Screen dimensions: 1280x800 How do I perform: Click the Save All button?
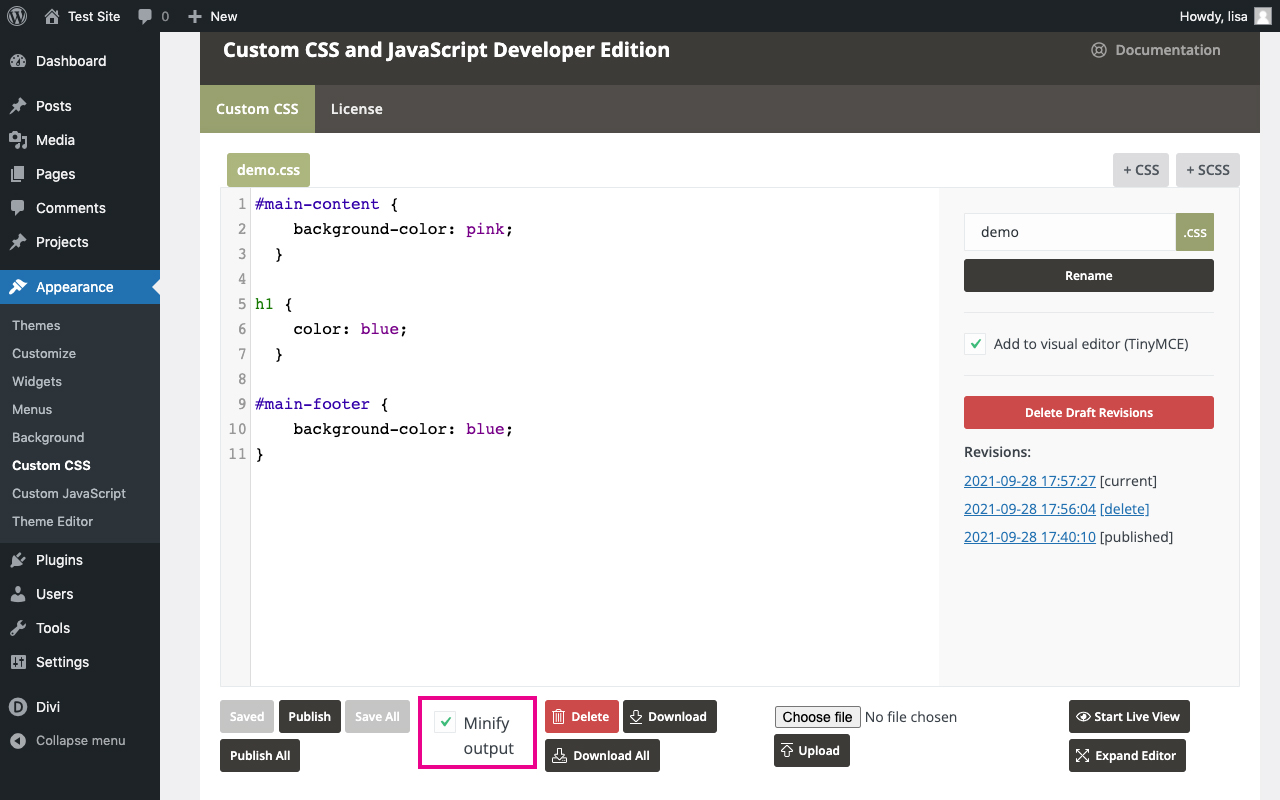click(377, 716)
